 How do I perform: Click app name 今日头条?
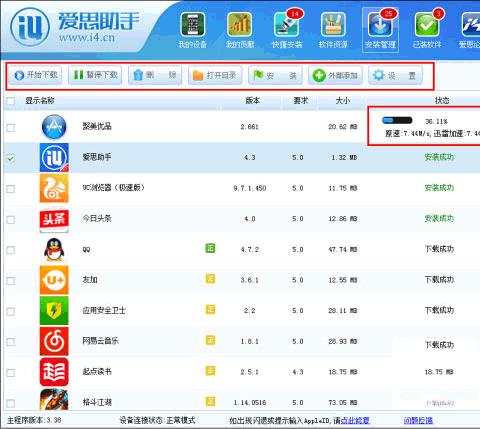click(97, 218)
